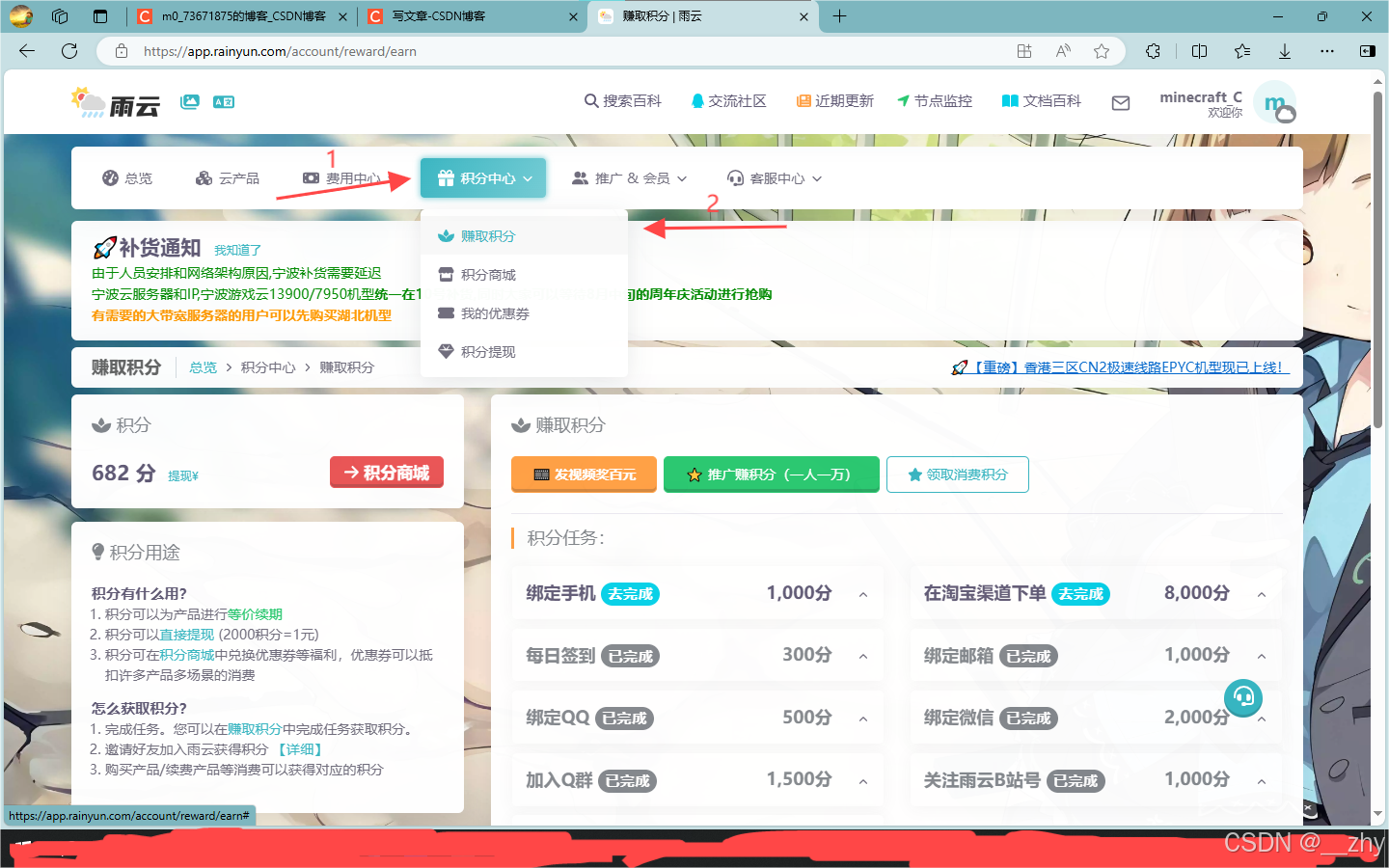The width and height of the screenshot is (1389, 868).
Task: Select 积分提现 from dropdown
Action: 525,352
